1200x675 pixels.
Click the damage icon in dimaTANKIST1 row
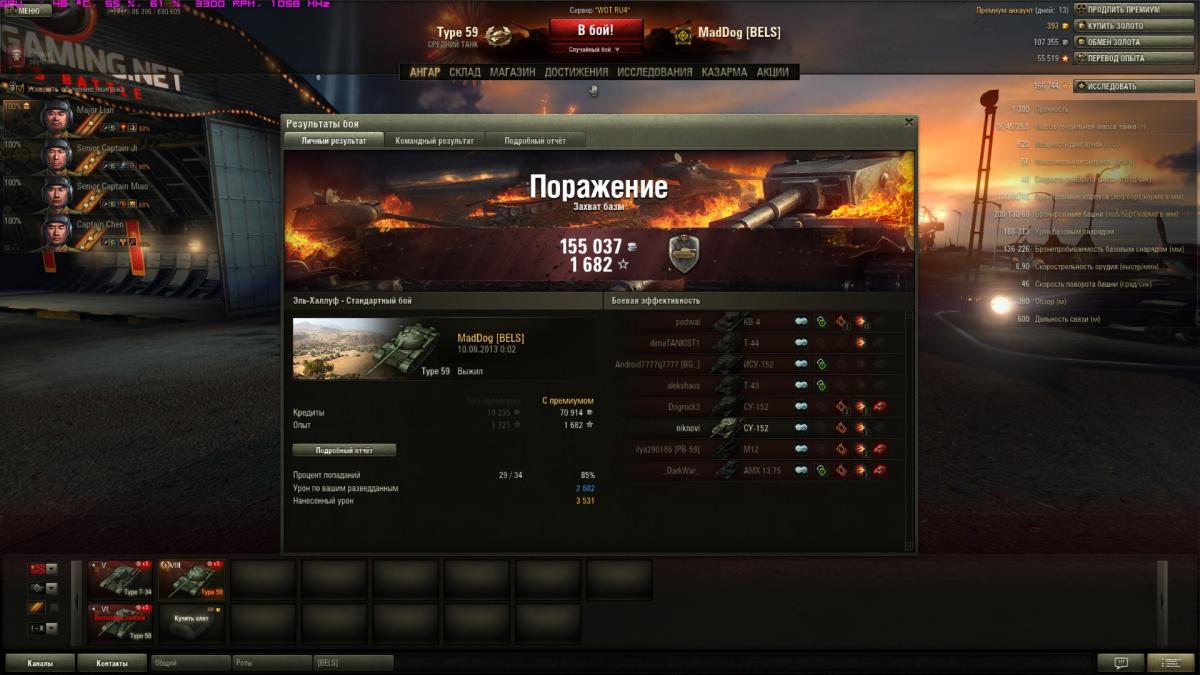pyautogui.click(x=860, y=343)
